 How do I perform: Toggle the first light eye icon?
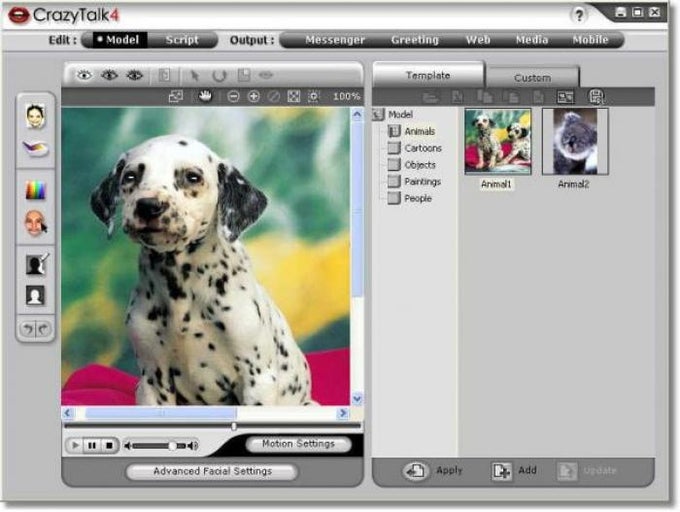pos(84,75)
